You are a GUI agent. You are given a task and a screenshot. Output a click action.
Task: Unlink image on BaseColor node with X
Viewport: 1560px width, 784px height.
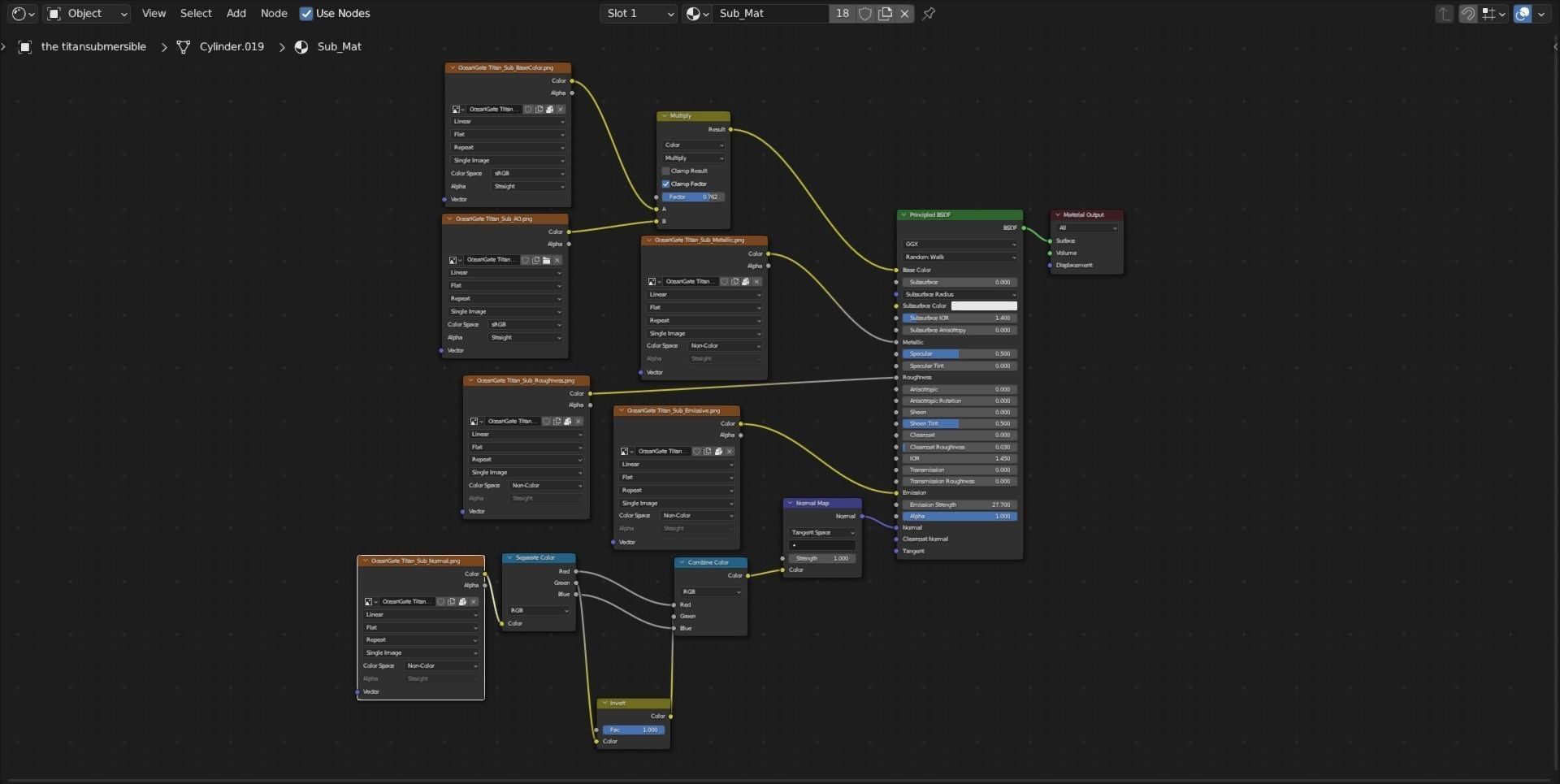560,109
